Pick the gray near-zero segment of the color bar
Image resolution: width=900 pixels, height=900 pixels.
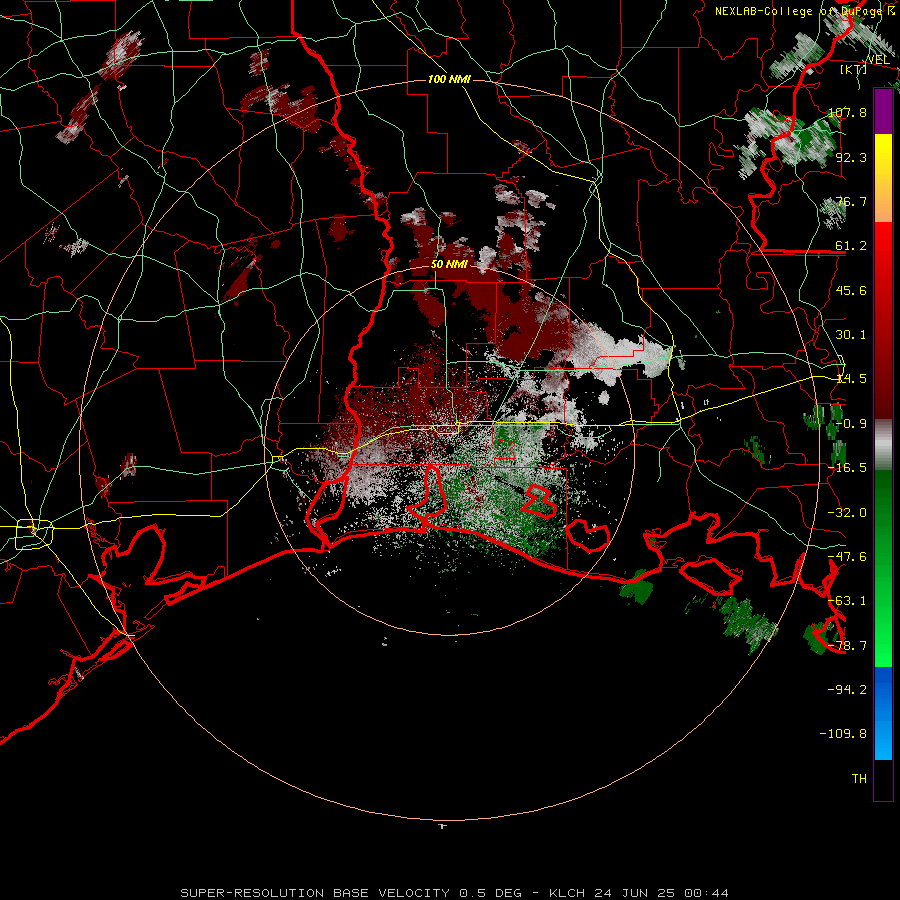click(883, 445)
